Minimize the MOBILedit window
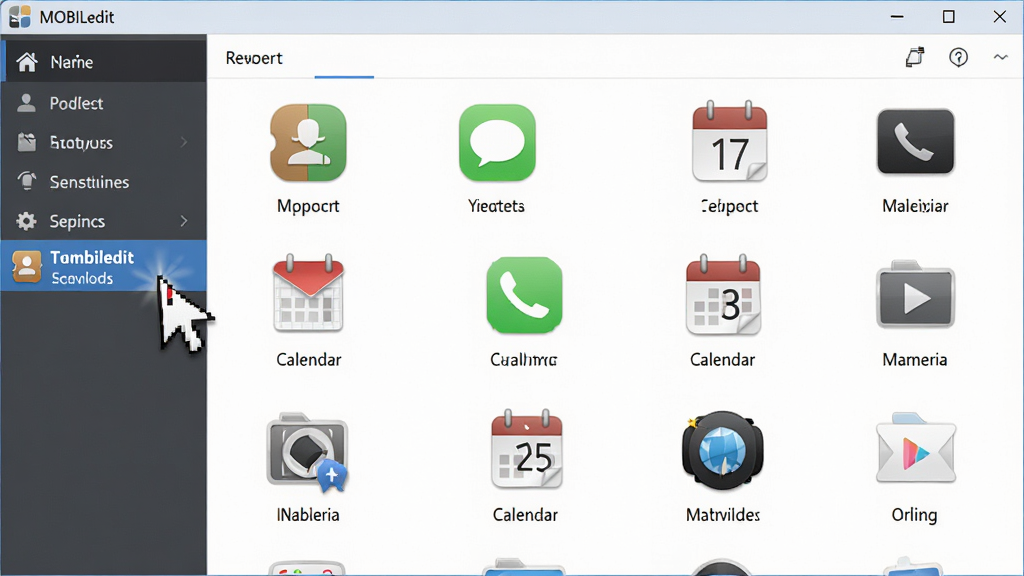The image size is (1024, 576). pos(897,17)
